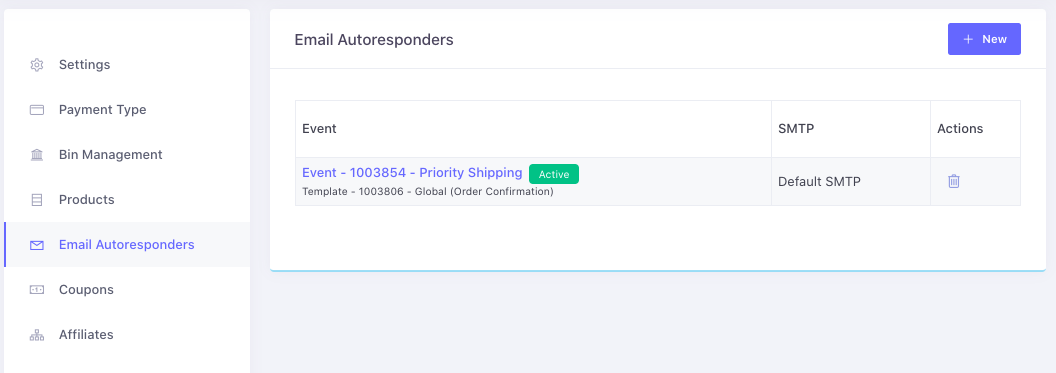1056x373 pixels.
Task: Click the green Active status badge
Action: [554, 174]
